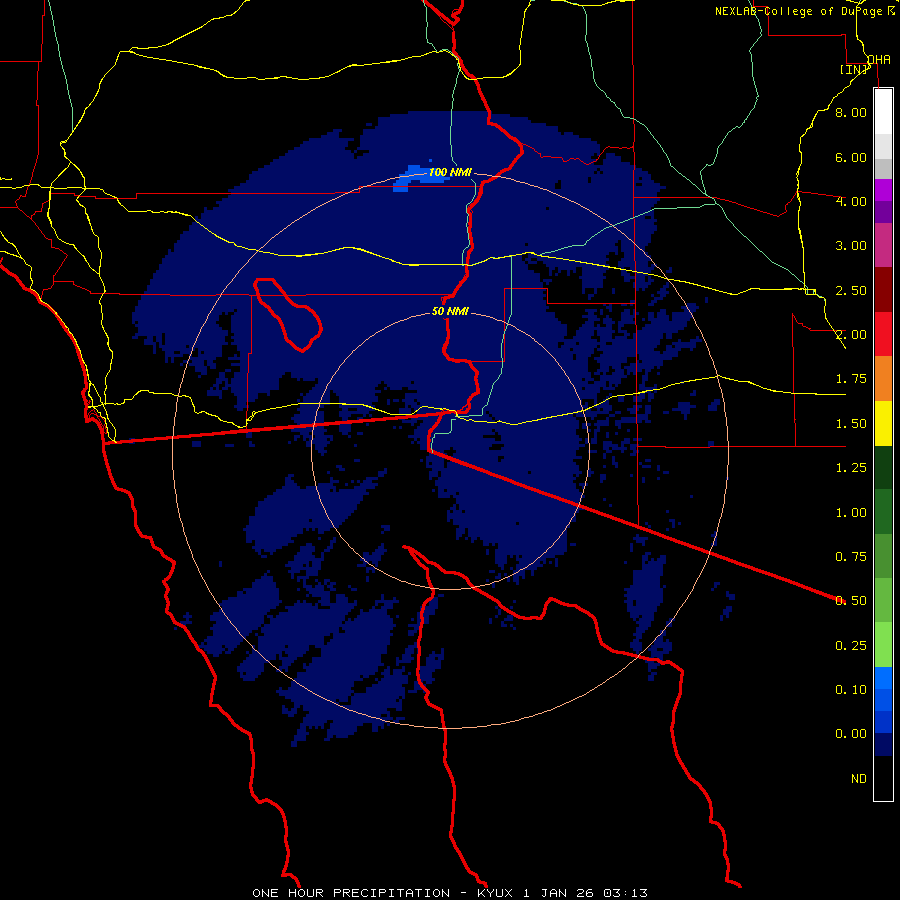Click the 6.00 legend value

pyautogui.click(x=851, y=157)
